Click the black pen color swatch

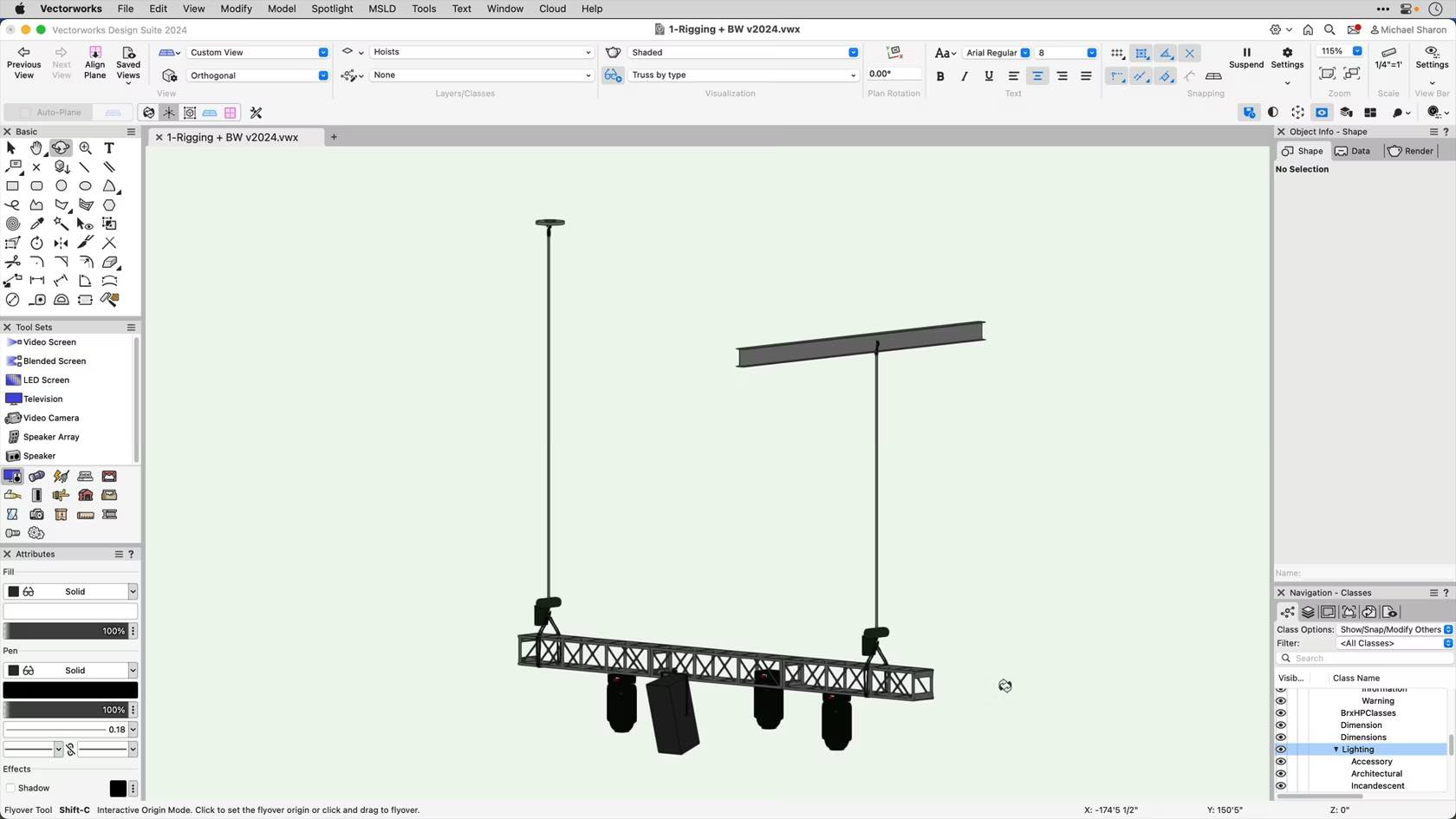pyautogui.click(x=70, y=689)
